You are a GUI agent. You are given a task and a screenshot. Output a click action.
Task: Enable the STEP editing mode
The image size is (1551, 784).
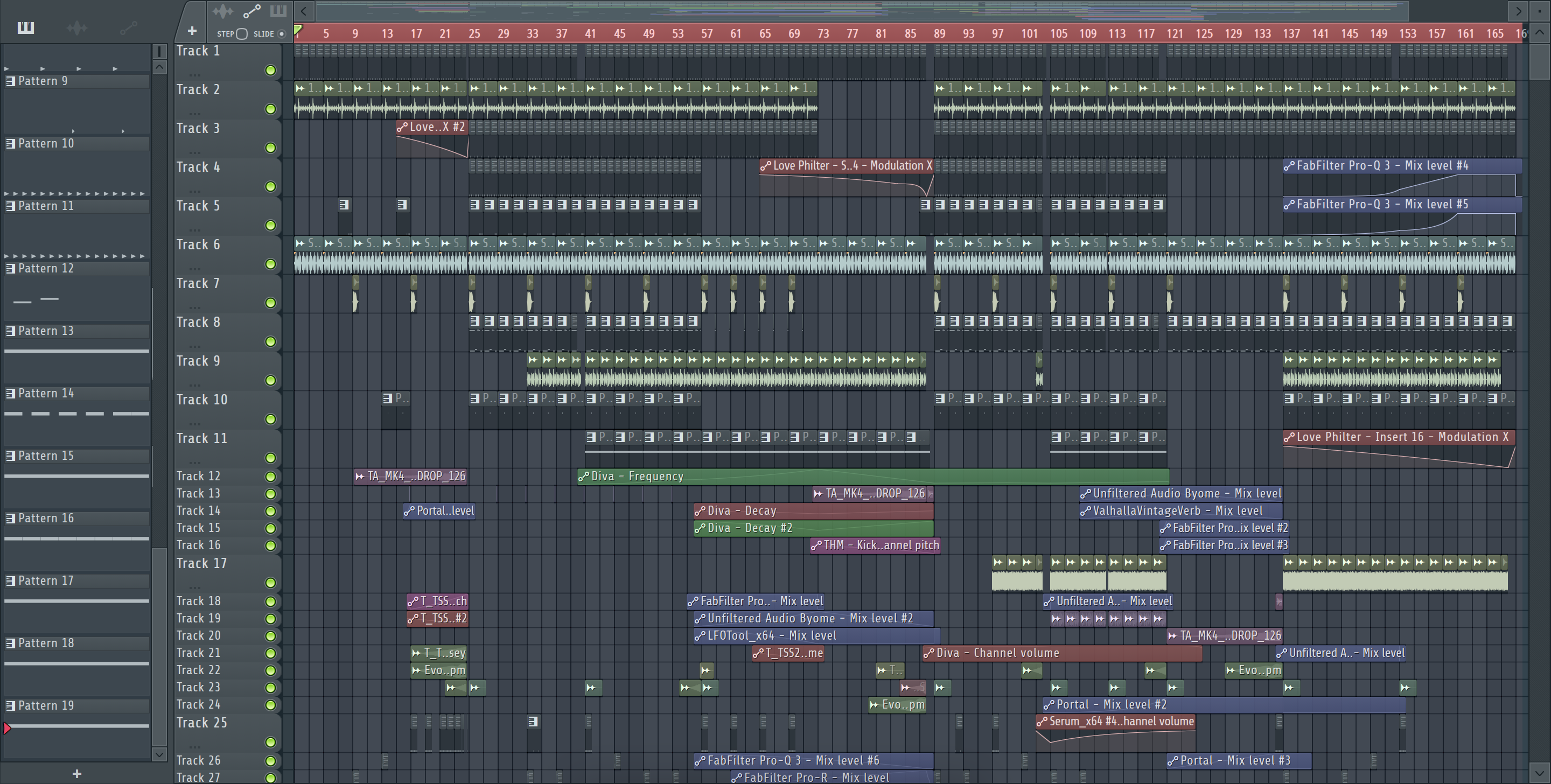[241, 34]
